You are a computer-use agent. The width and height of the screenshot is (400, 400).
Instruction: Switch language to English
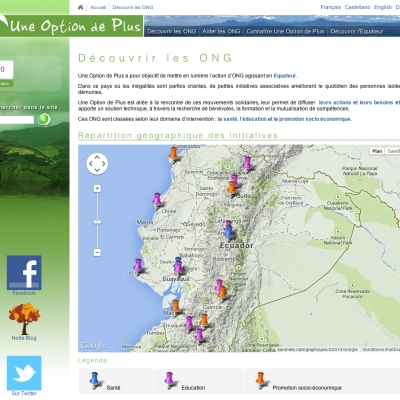(383, 7)
